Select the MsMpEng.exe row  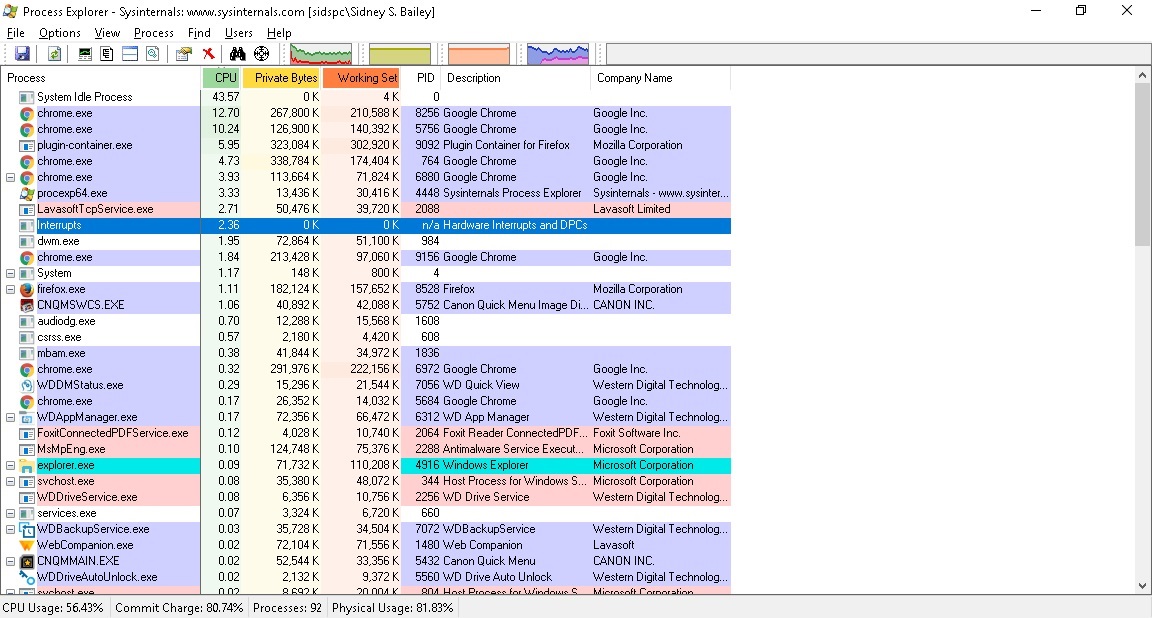366,449
